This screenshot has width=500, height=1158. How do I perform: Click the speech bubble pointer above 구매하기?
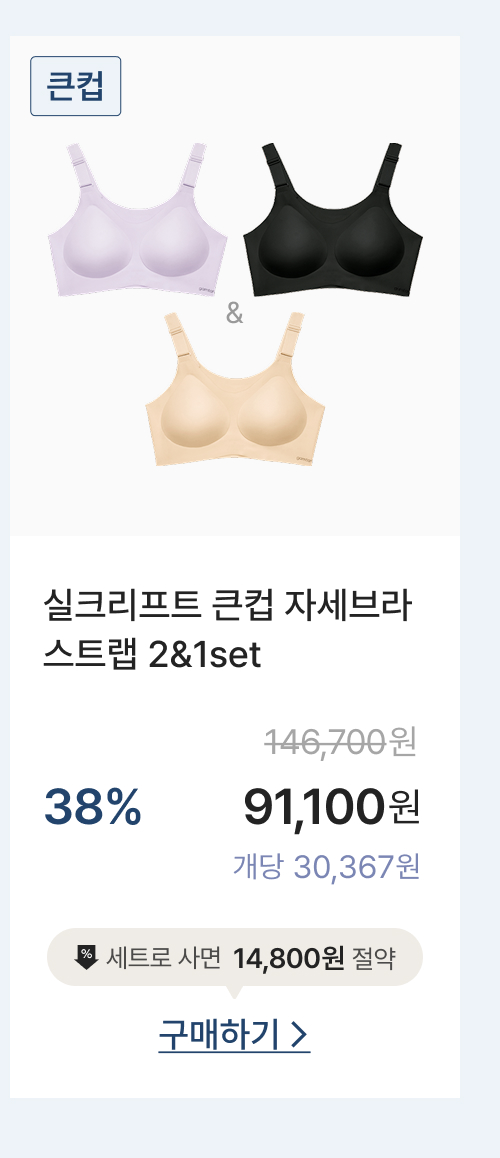click(x=235, y=992)
